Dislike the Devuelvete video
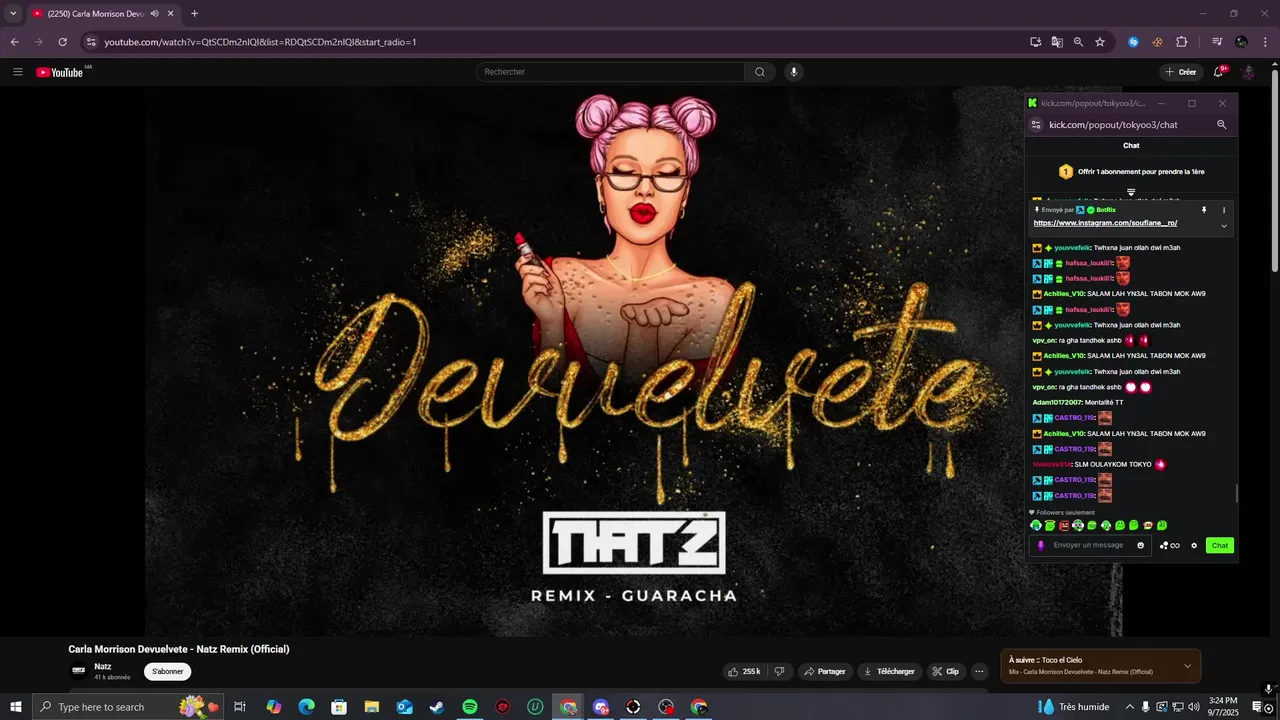Image resolution: width=1280 pixels, height=720 pixels. point(780,671)
